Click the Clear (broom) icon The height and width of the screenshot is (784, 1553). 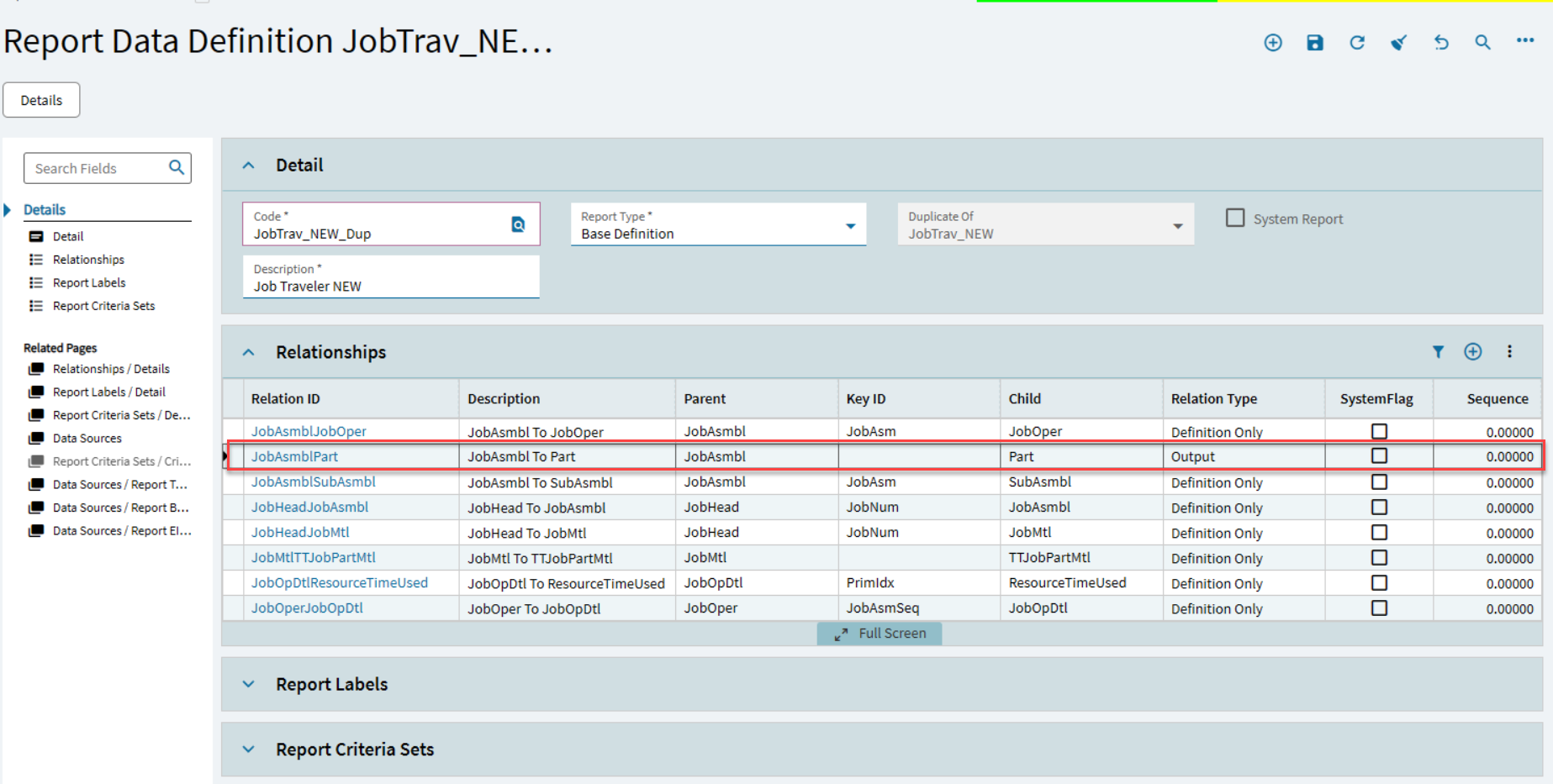point(1398,43)
